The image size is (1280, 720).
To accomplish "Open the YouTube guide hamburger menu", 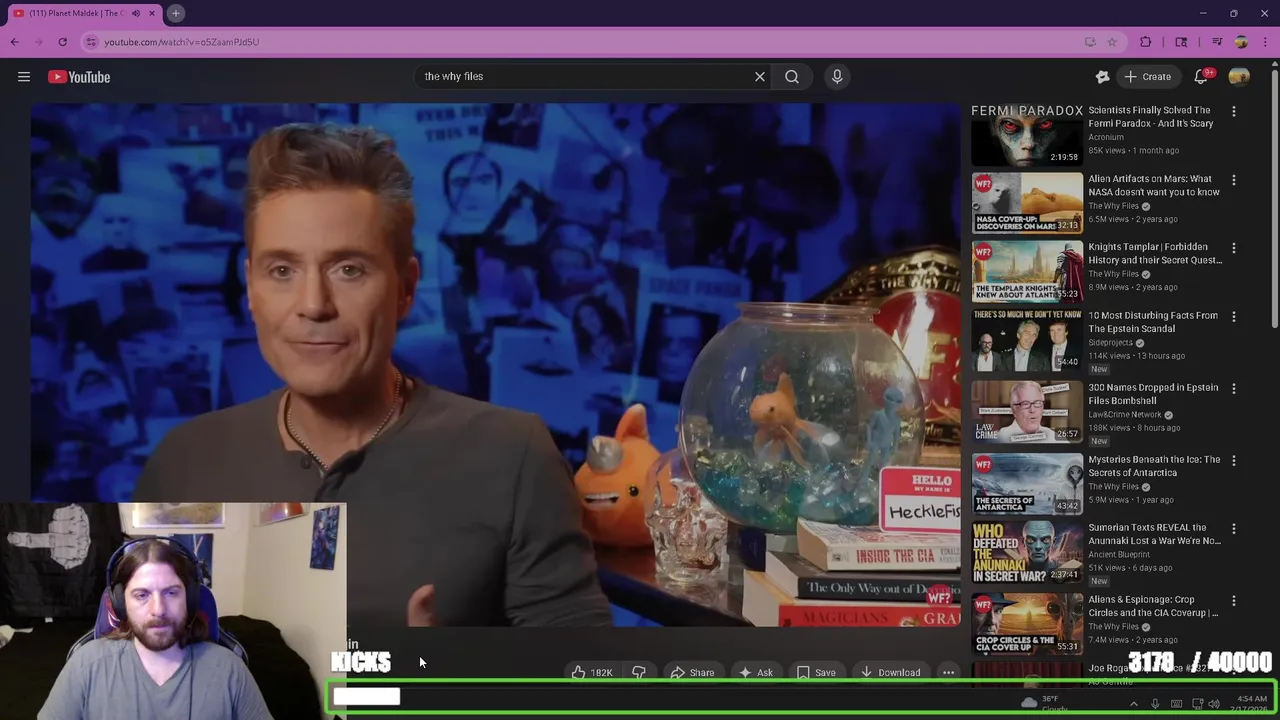I will click(x=24, y=77).
